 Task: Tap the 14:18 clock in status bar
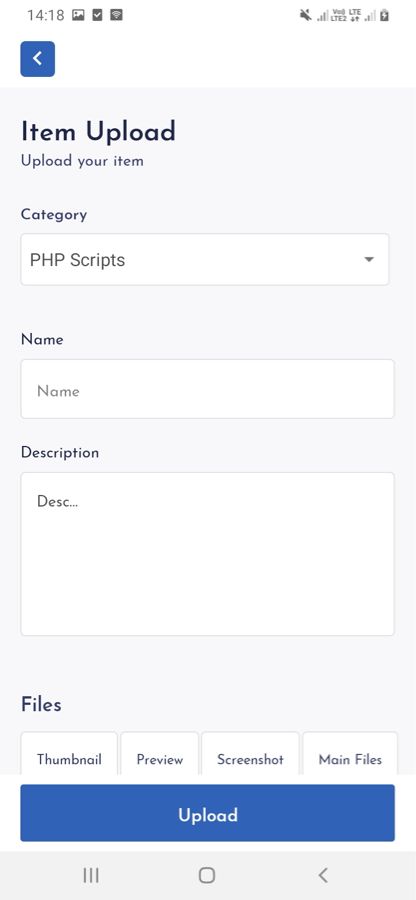coord(45,15)
